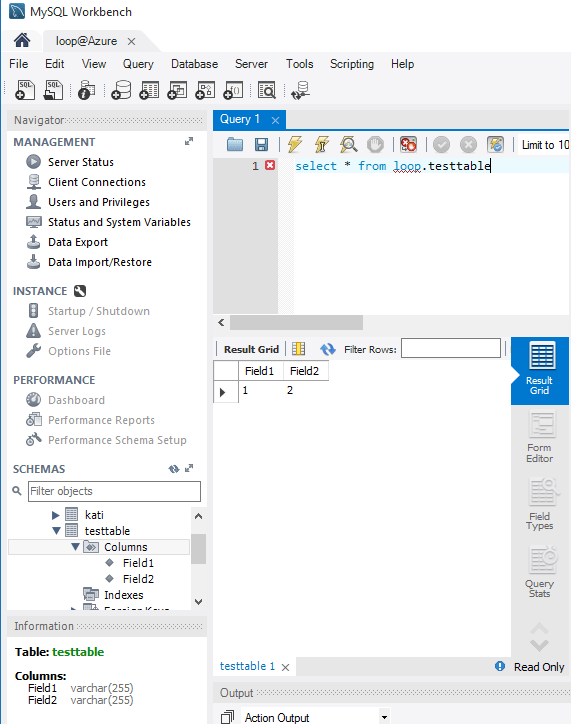The width and height of the screenshot is (571, 724).
Task: Create a new view icon
Action: tap(177, 90)
